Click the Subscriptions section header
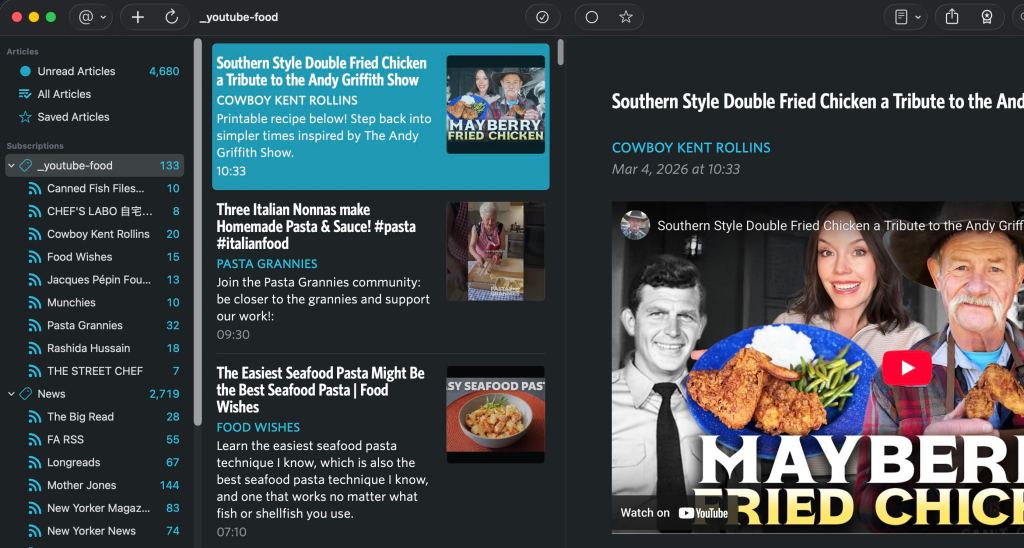This screenshot has height=548, width=1024. 35,146
